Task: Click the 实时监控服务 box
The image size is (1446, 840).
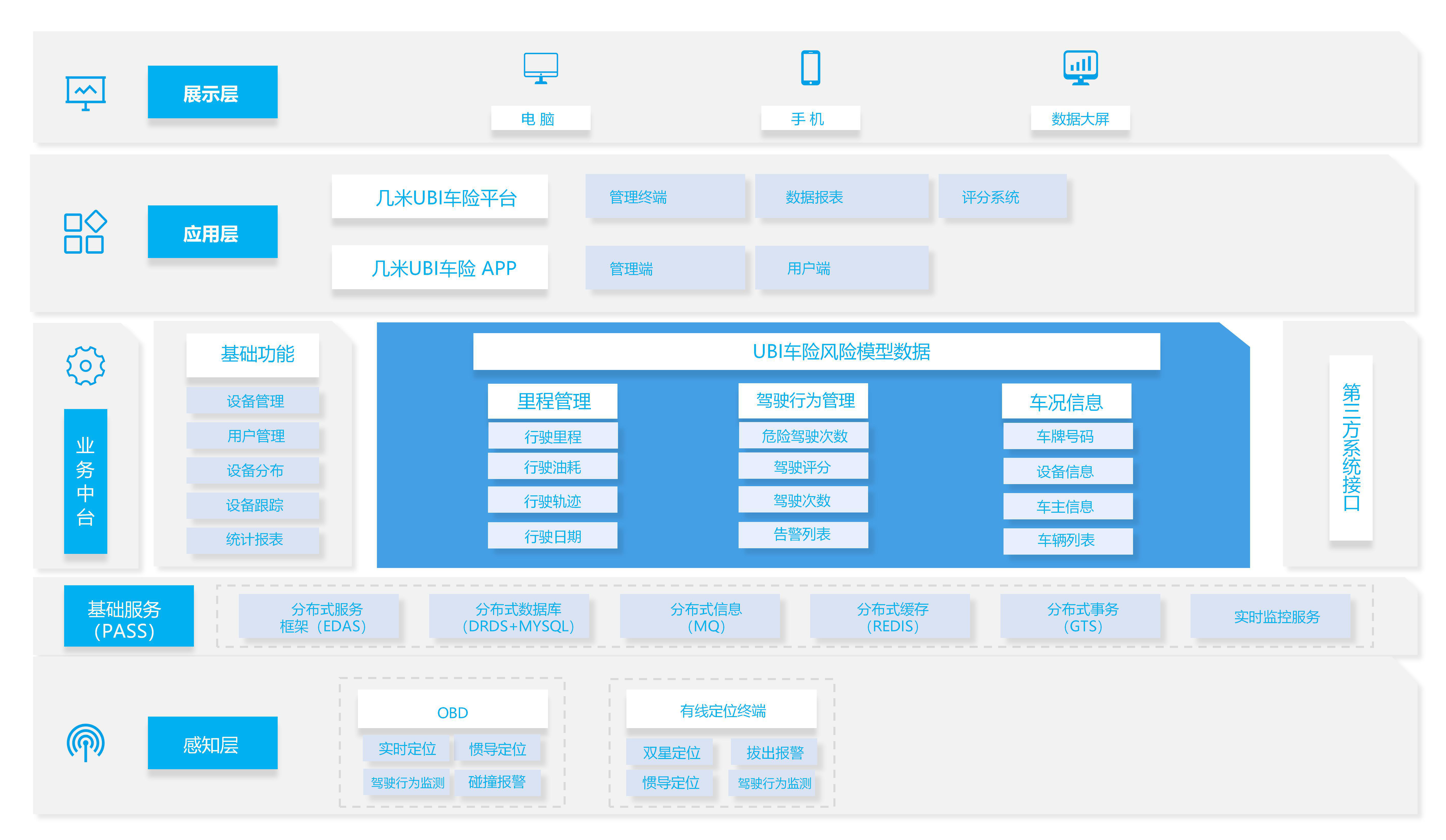Action: [x=1270, y=616]
